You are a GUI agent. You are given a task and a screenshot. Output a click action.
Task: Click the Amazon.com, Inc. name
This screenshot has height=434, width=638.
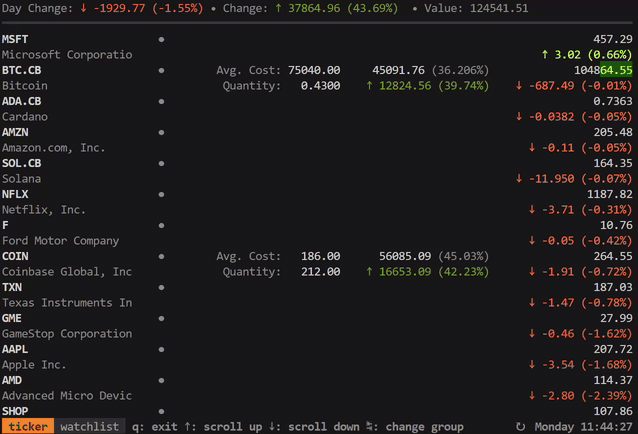tap(54, 148)
